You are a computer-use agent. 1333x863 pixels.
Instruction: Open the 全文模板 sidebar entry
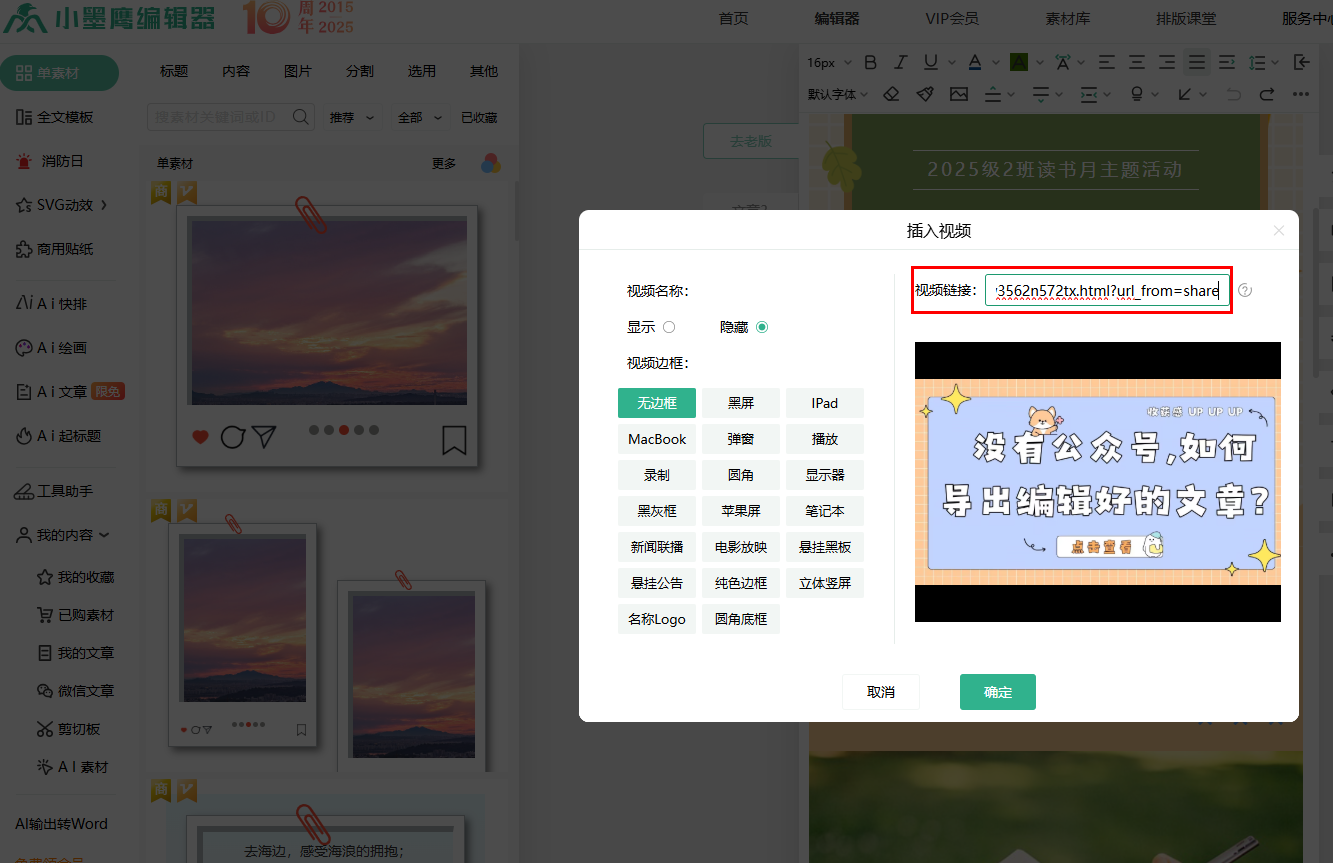[55, 117]
